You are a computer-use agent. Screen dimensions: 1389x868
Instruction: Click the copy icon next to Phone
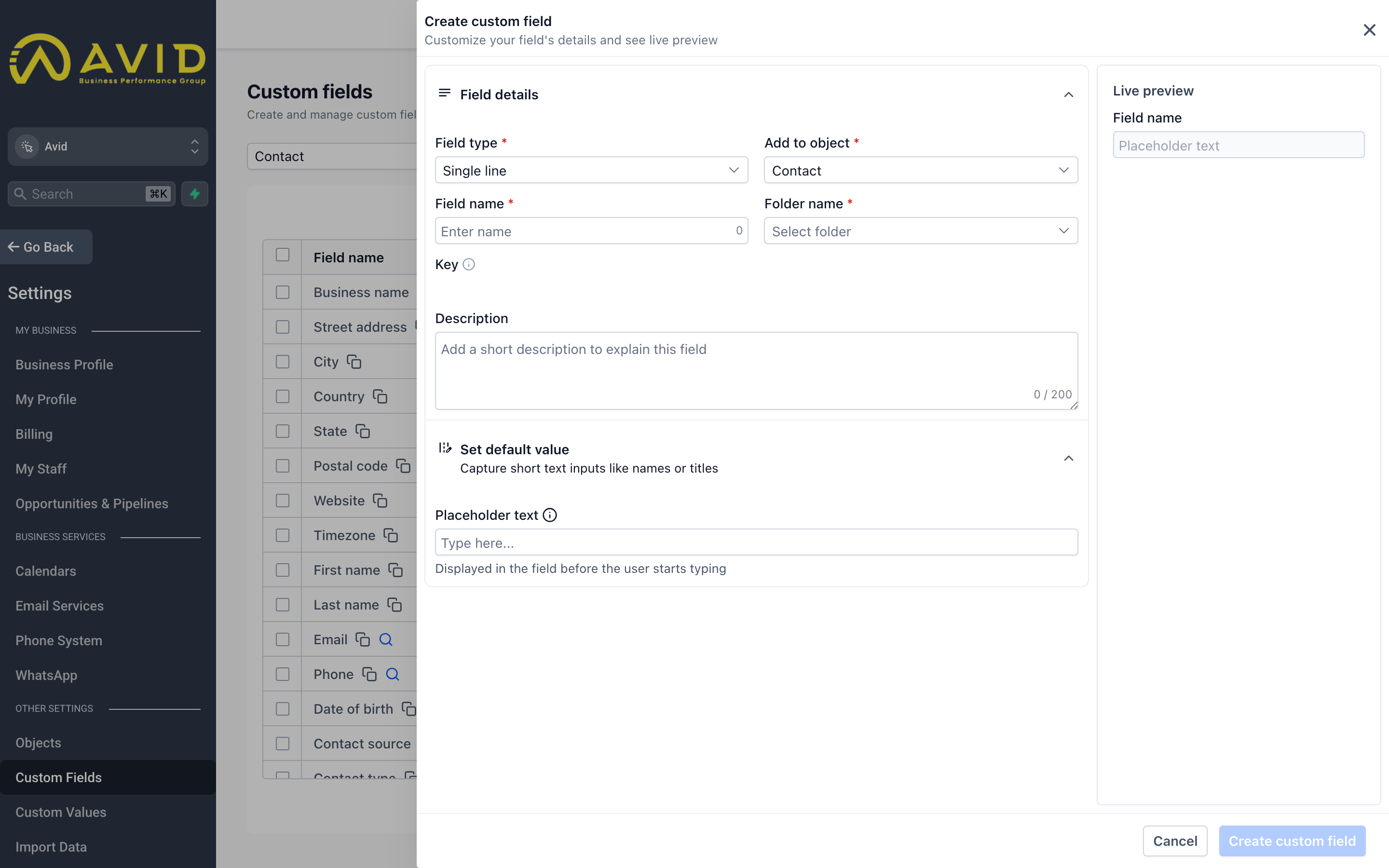tap(368, 674)
